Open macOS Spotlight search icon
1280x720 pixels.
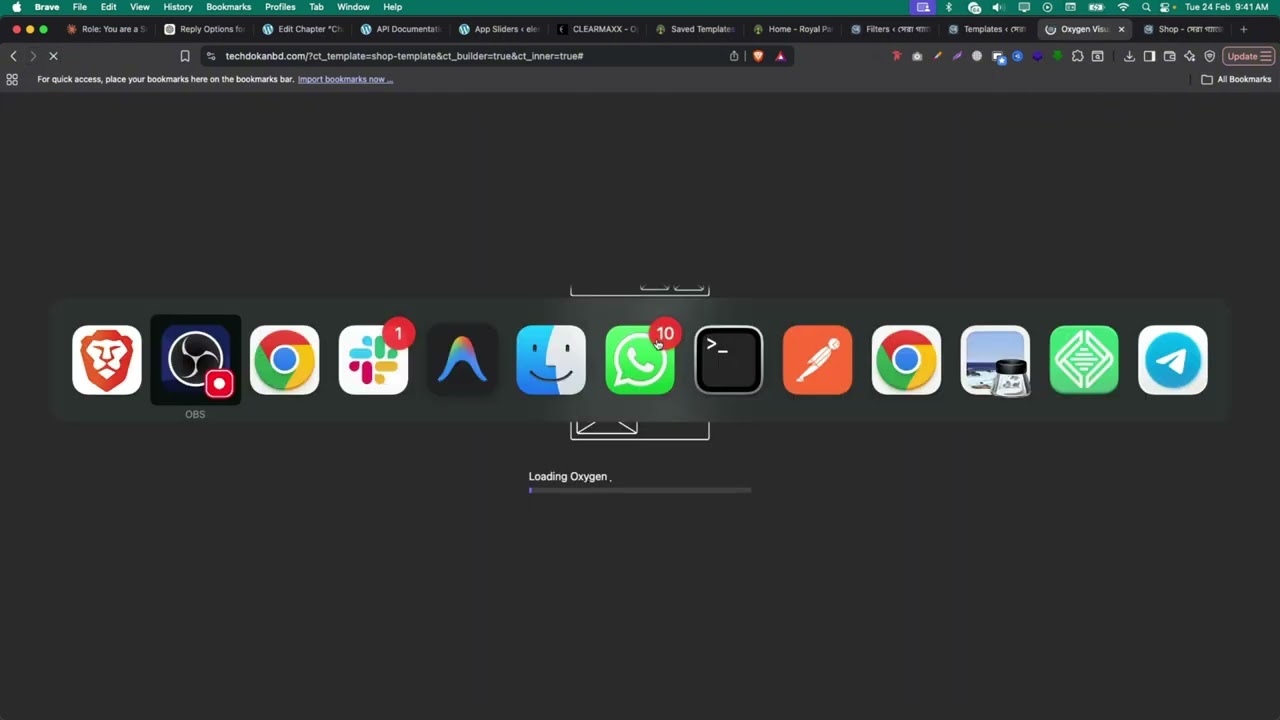pyautogui.click(x=1146, y=7)
